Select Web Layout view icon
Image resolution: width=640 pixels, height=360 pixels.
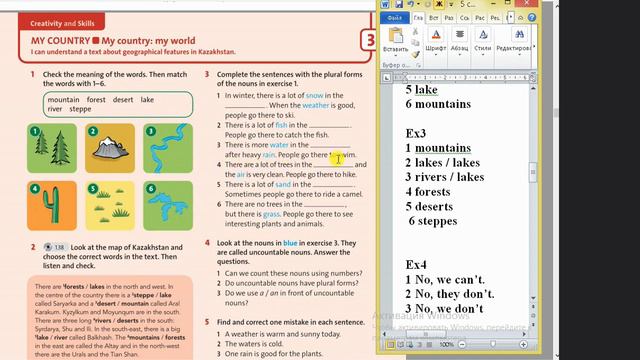tap(409, 344)
